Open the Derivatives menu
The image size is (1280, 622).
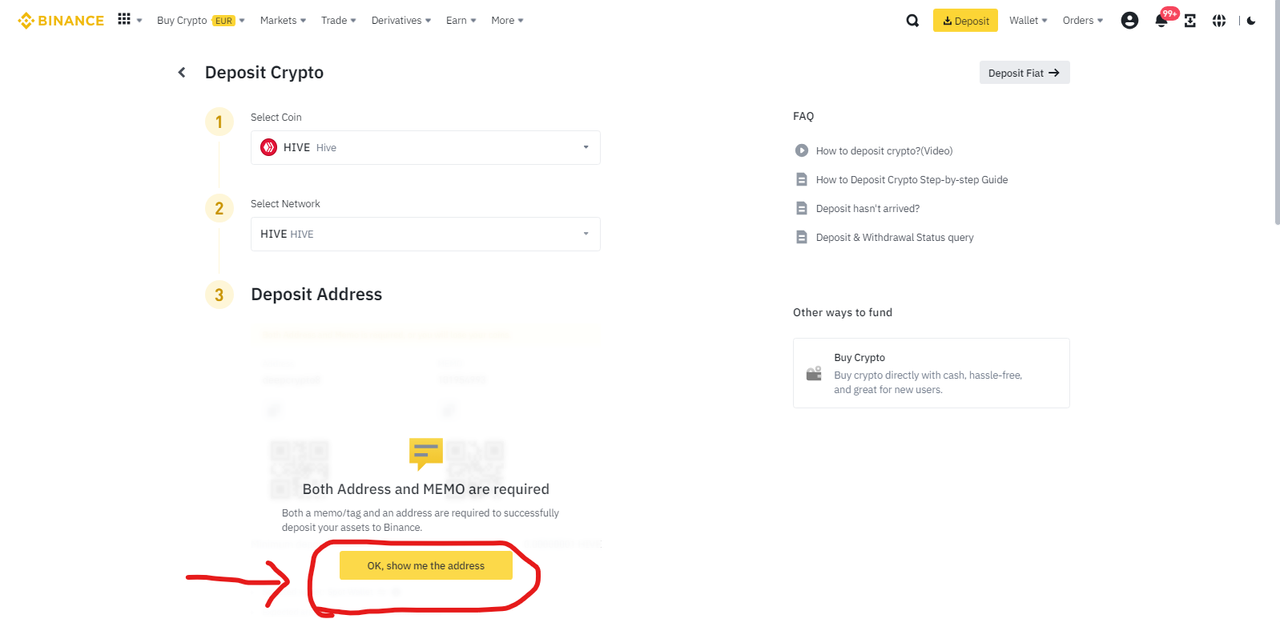[x=401, y=20]
